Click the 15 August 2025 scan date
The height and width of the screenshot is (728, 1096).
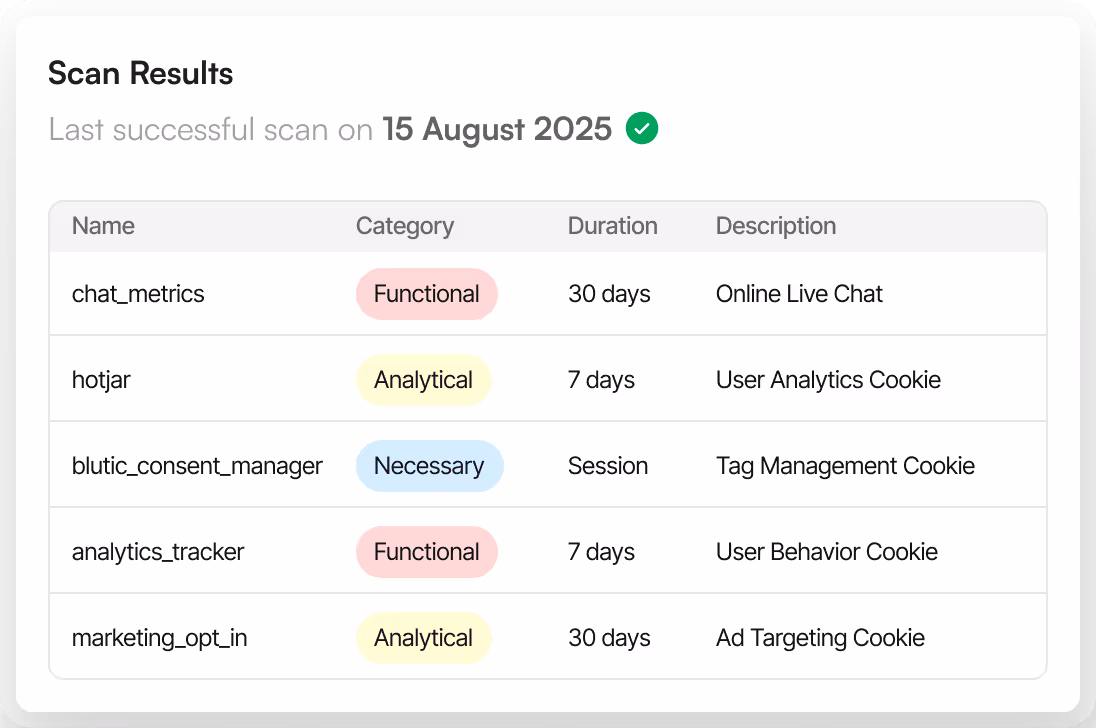click(x=497, y=130)
